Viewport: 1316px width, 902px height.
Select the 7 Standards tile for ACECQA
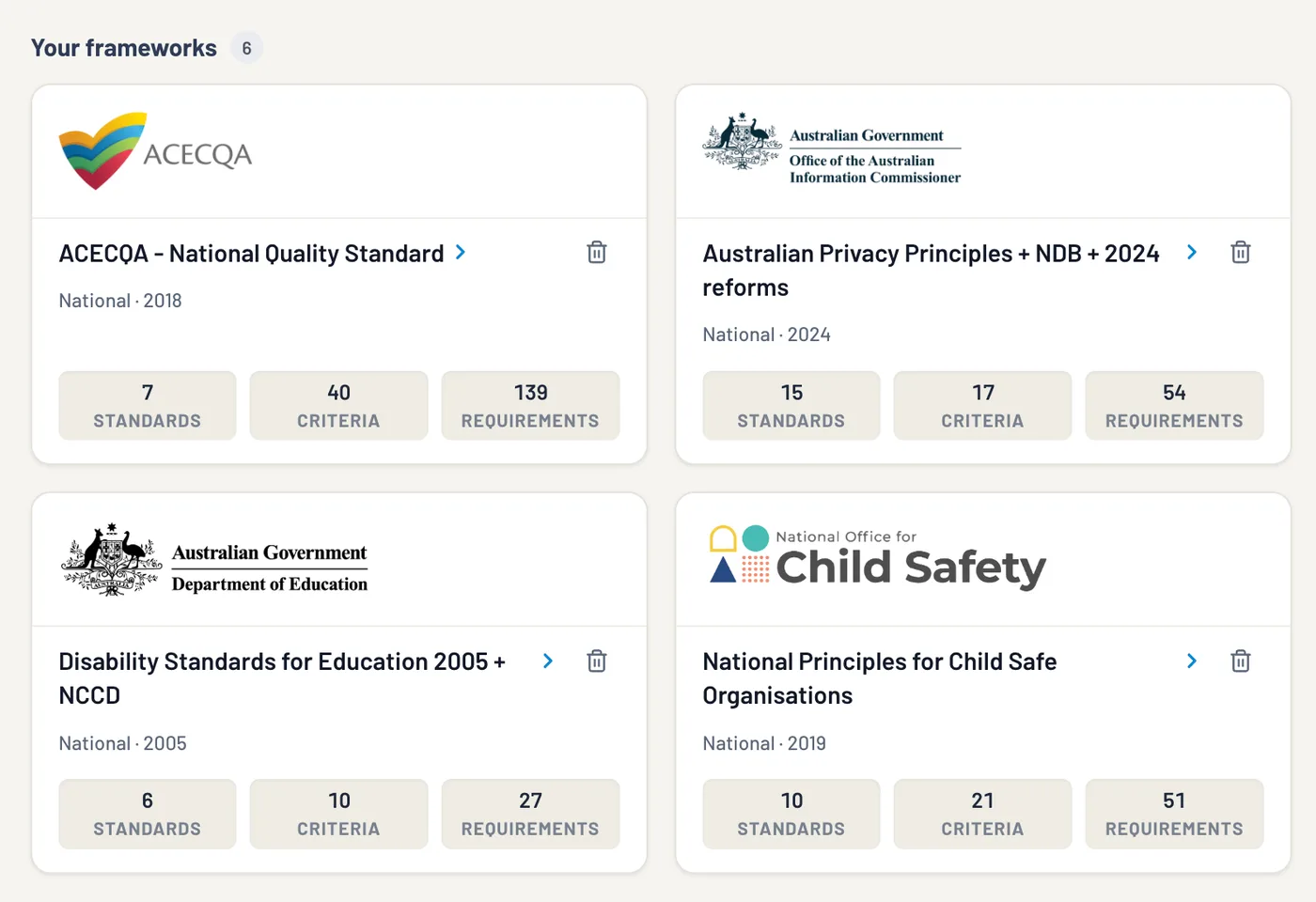[148, 406]
